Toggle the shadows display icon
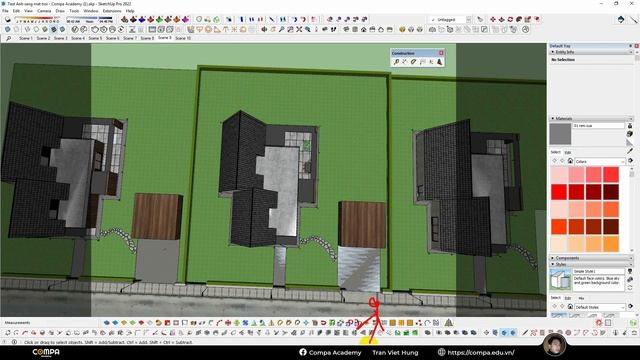Viewport: 640px width, 360px height. click(8, 20)
